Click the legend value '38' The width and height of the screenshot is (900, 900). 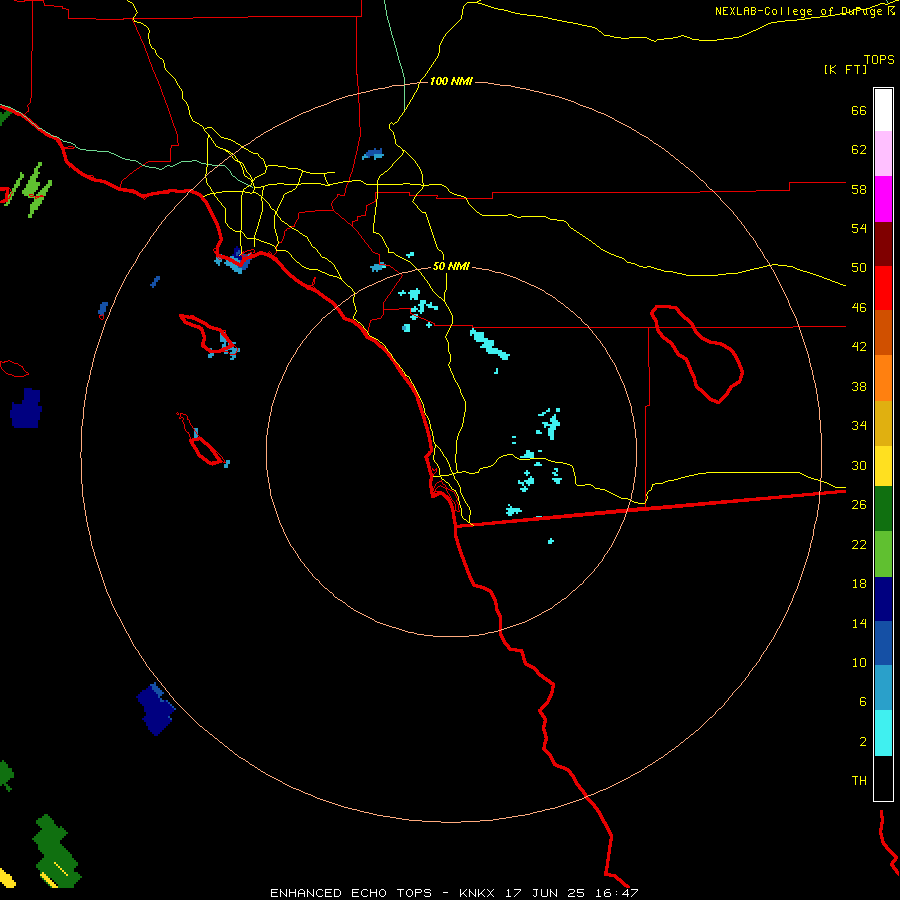859,386
